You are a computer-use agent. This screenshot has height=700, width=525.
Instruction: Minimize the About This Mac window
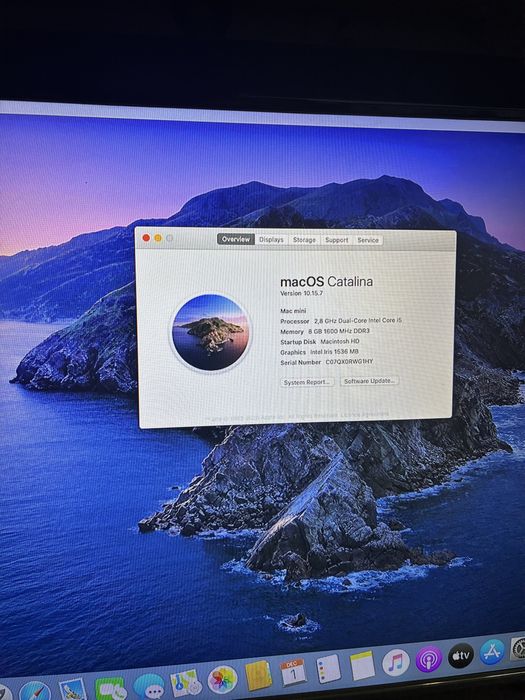158,238
